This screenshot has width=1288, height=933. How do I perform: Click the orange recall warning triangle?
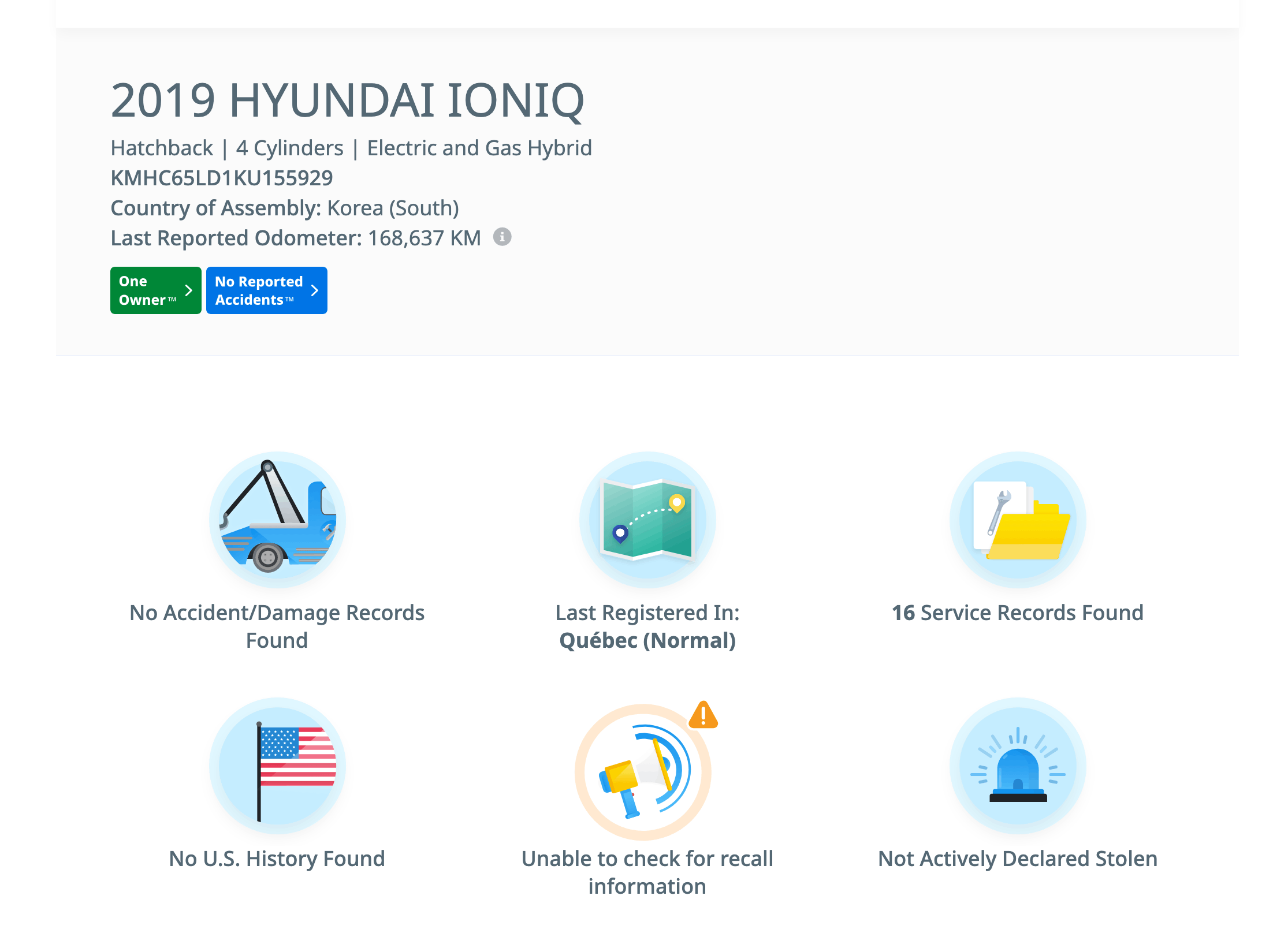703,715
